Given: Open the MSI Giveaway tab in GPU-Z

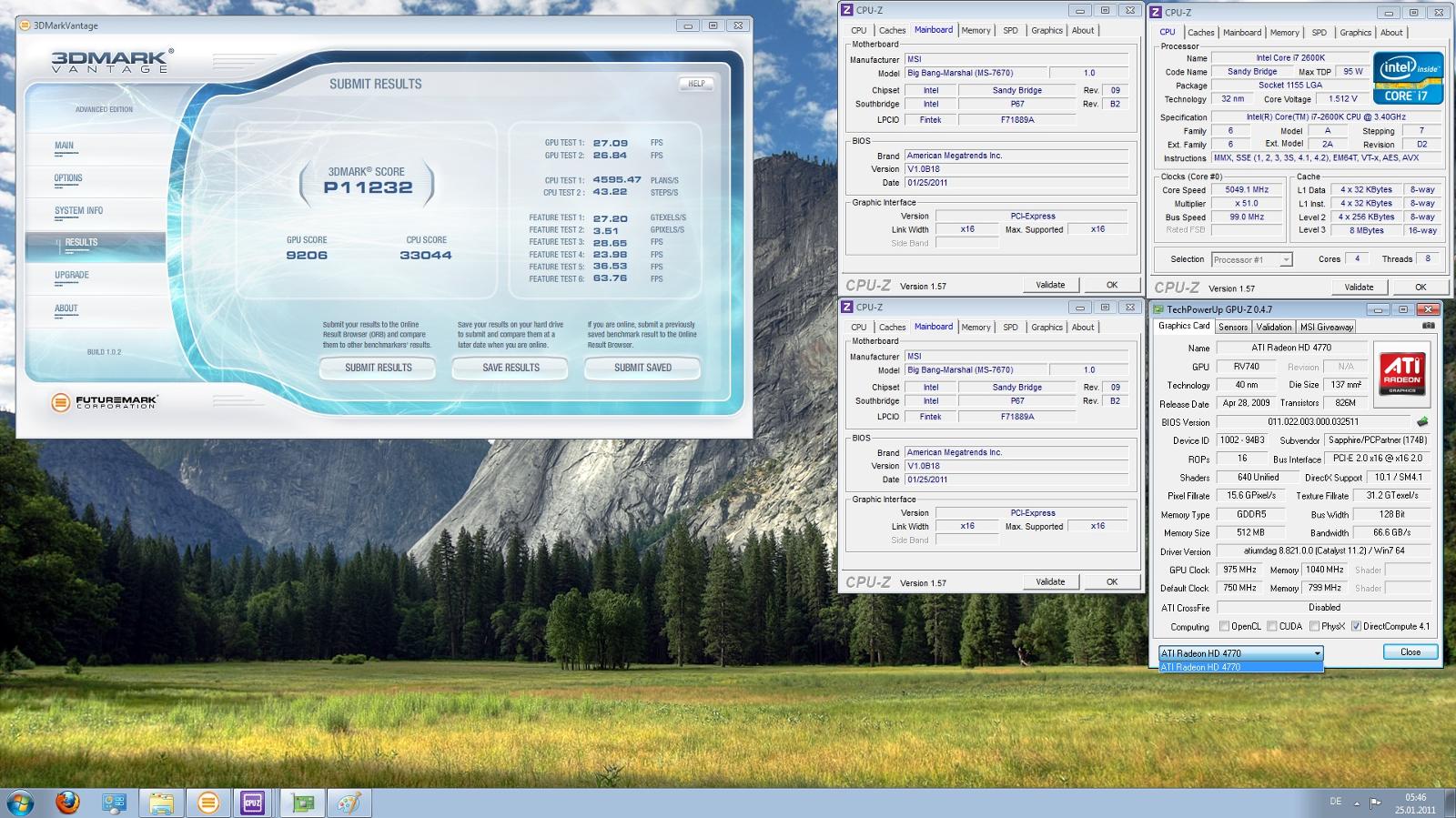Looking at the screenshot, I should click(1326, 327).
